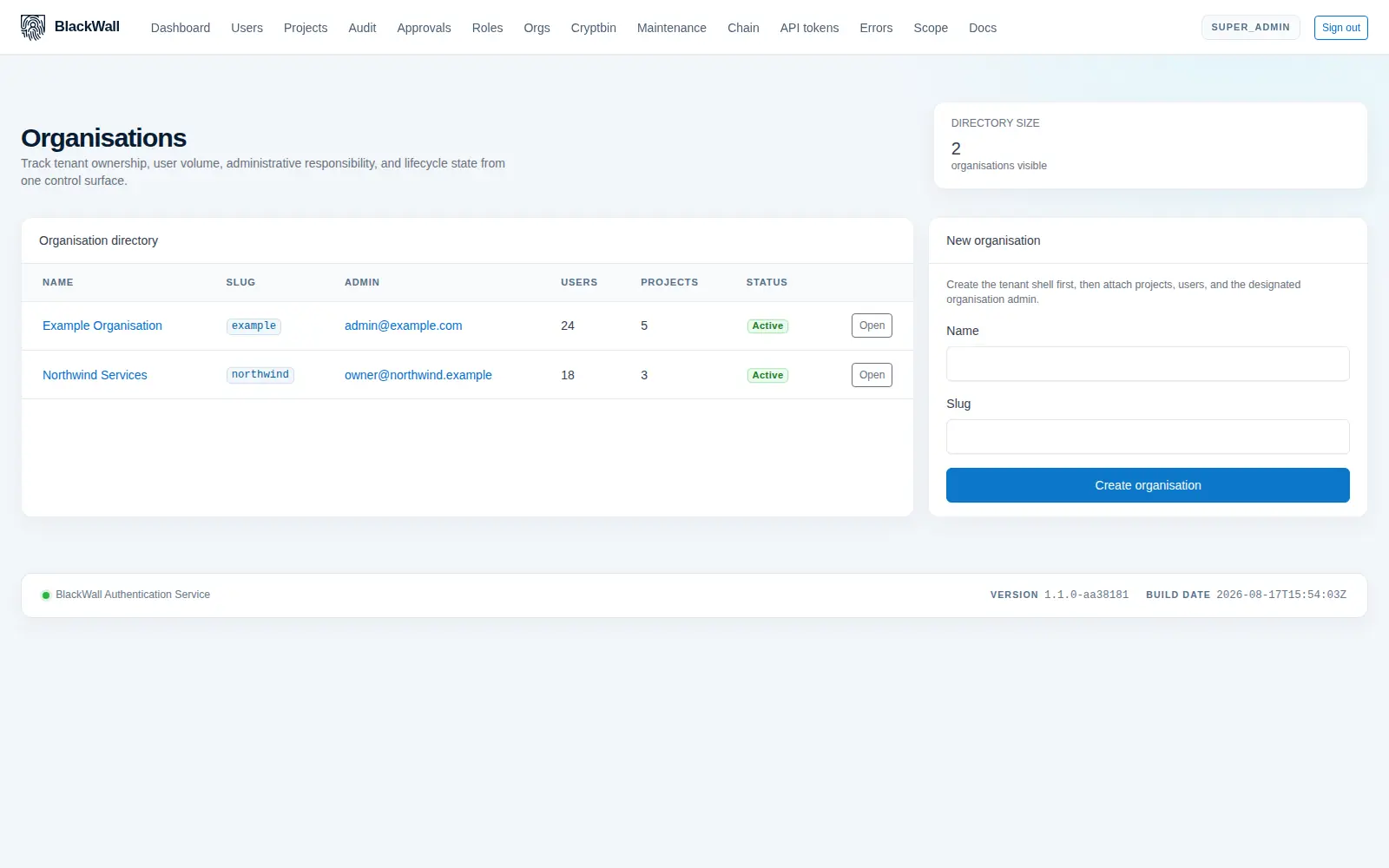Click the 'northwind' slug tag

(x=260, y=375)
